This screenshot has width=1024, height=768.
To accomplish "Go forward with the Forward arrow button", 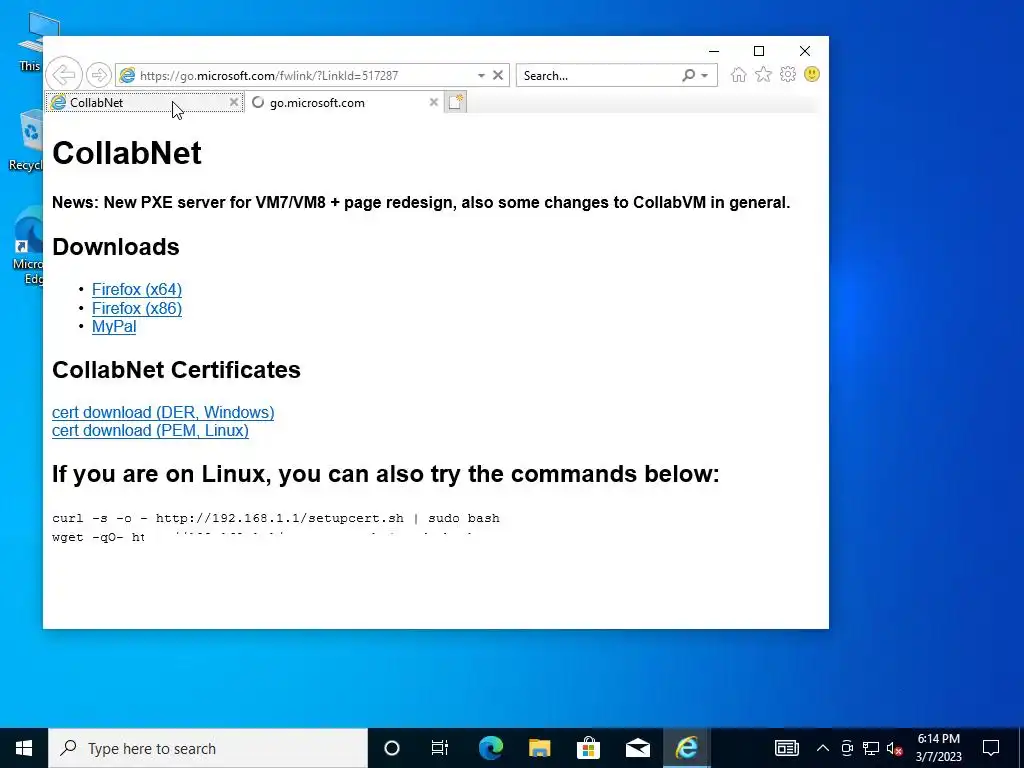I will click(99, 75).
